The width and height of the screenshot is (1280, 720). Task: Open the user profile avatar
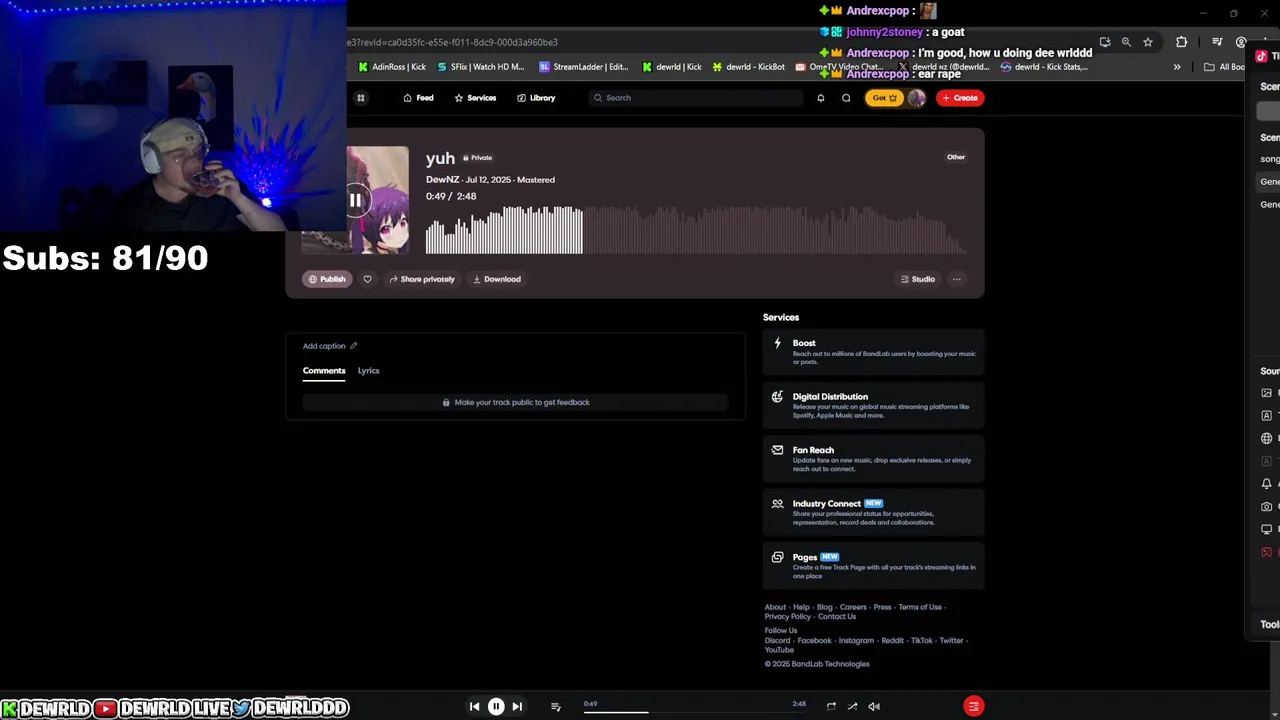(x=916, y=98)
